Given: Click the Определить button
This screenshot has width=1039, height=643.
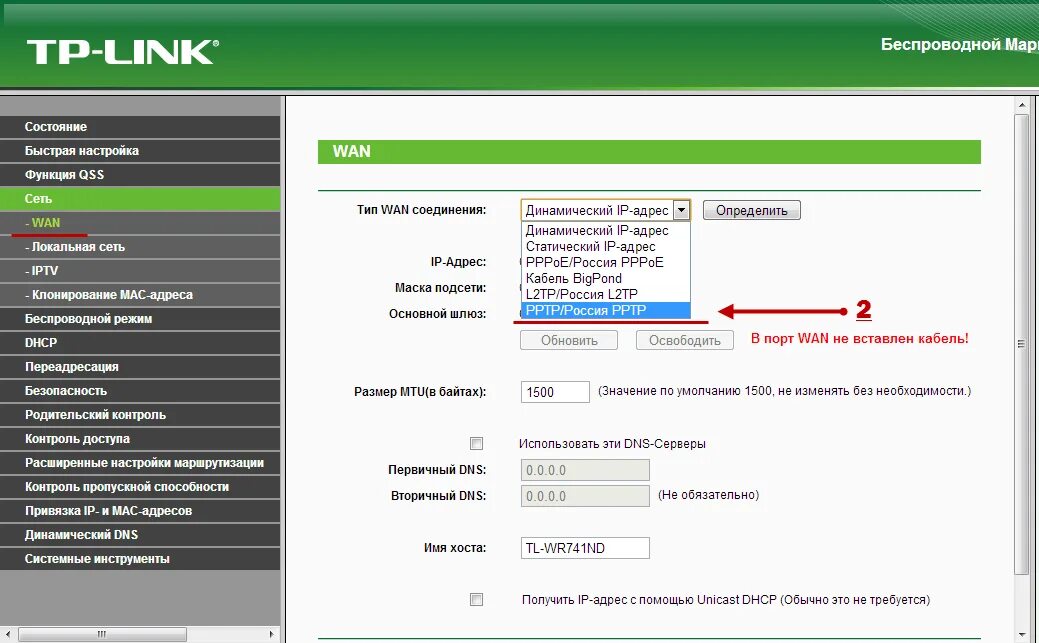Looking at the screenshot, I should click(751, 210).
